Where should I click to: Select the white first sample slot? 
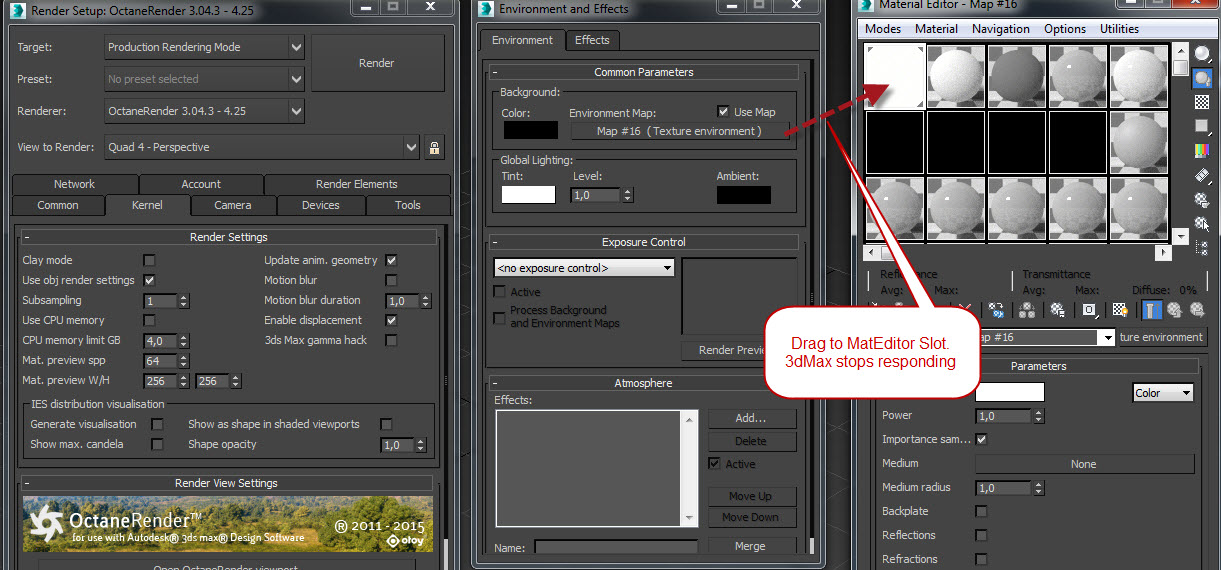pos(894,76)
